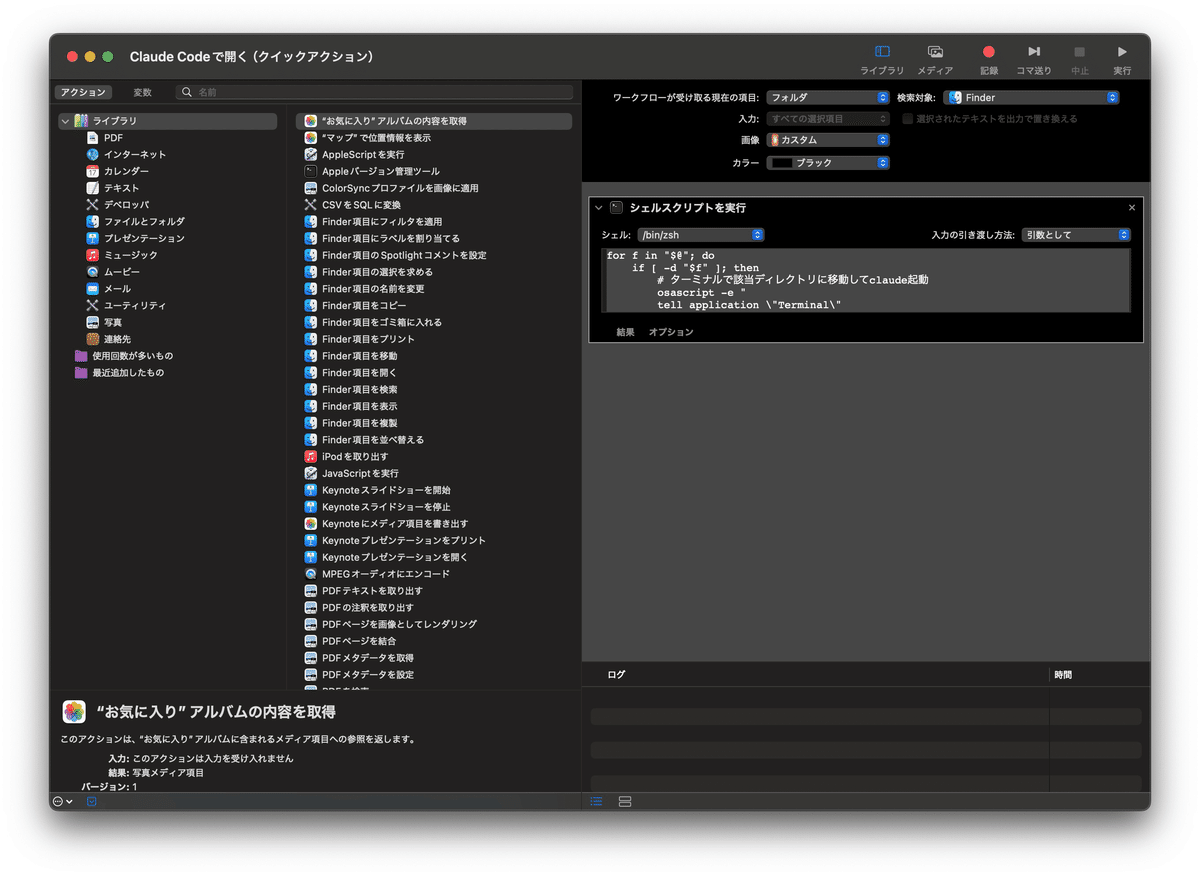The width and height of the screenshot is (1200, 876).
Task: Collapse the シェルスクリプトを実行 action block
Action: pyautogui.click(x=598, y=207)
